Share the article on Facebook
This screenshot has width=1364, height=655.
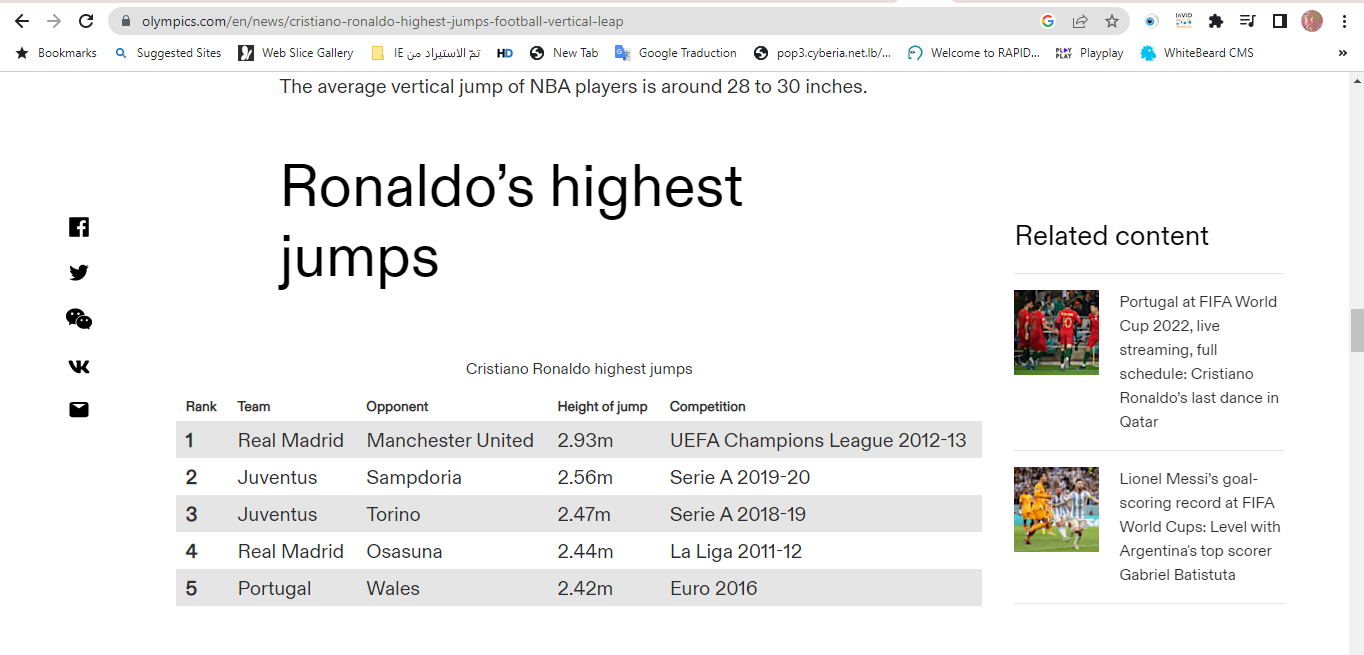79,227
